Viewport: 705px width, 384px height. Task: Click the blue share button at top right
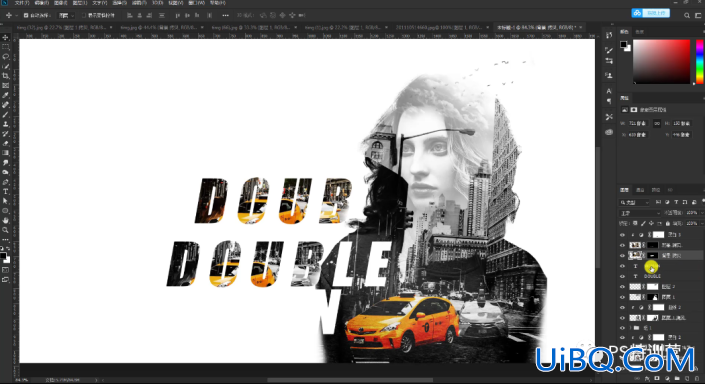[x=651, y=13]
